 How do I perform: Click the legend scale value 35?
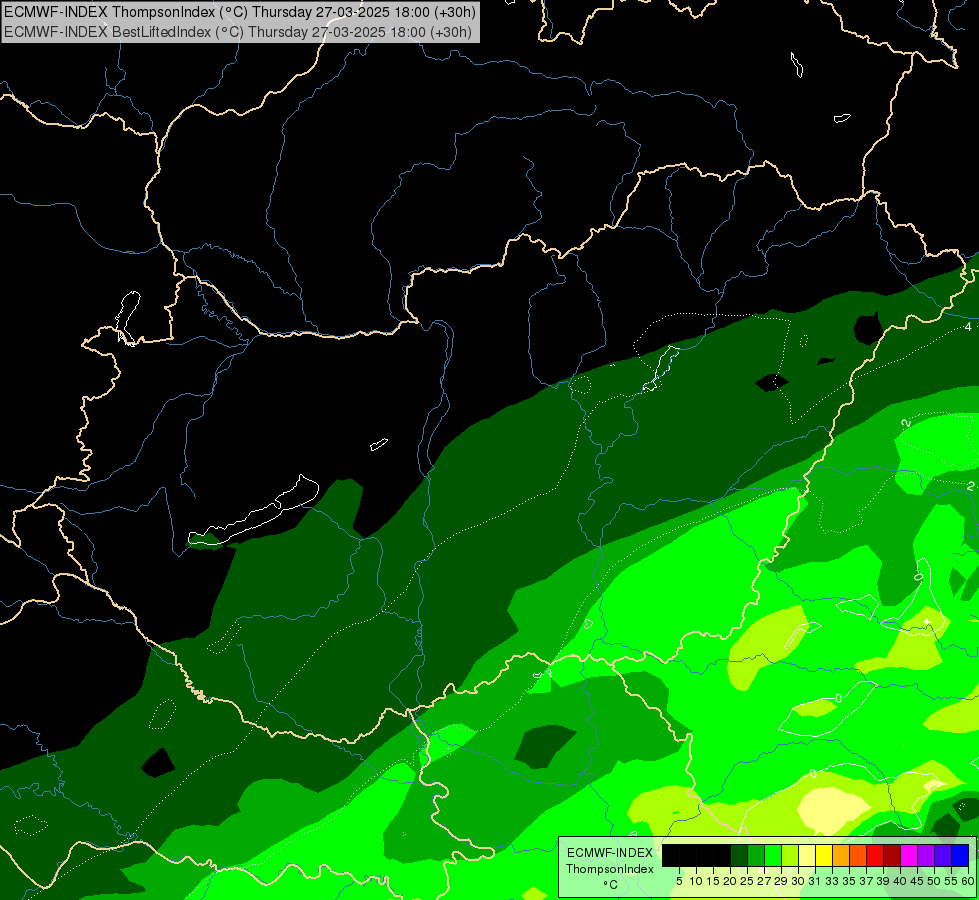[x=849, y=881]
